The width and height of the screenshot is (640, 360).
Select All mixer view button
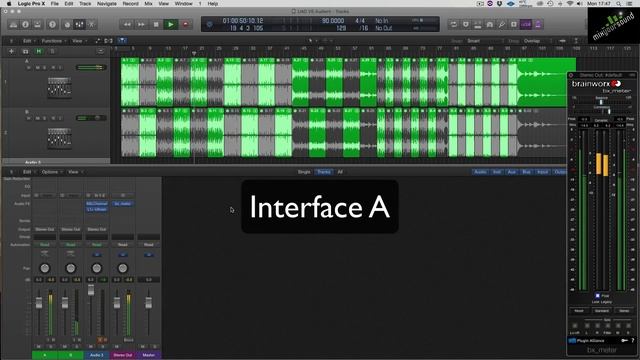(340, 172)
